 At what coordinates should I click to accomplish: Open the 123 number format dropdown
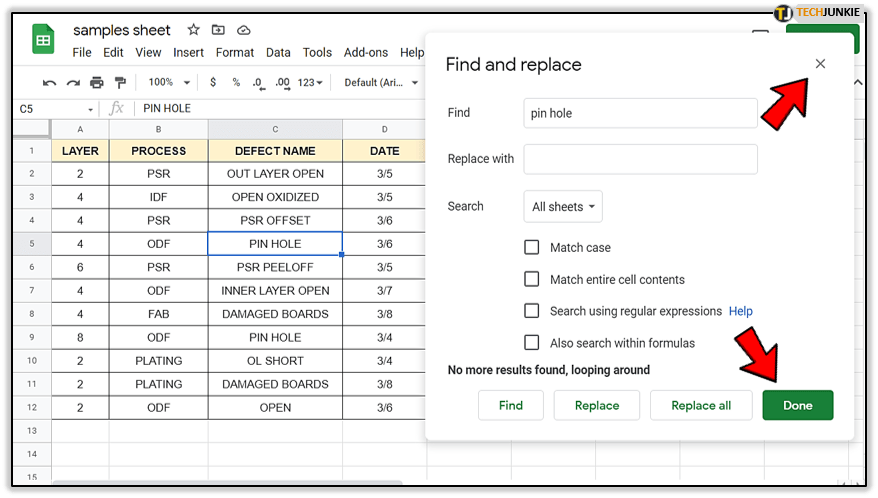(312, 82)
